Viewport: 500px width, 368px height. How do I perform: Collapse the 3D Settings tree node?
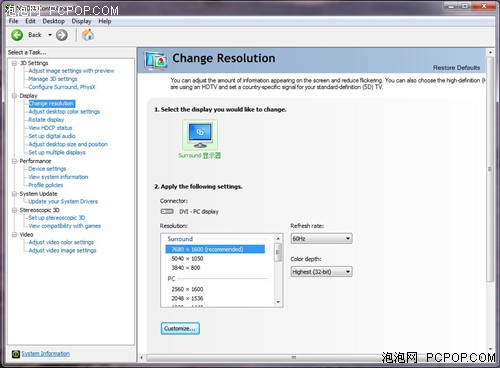tap(14, 63)
